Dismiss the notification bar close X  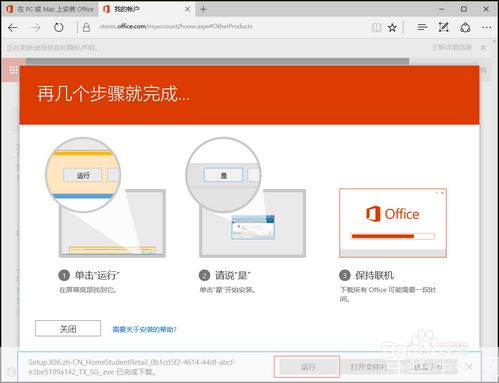(x=483, y=48)
